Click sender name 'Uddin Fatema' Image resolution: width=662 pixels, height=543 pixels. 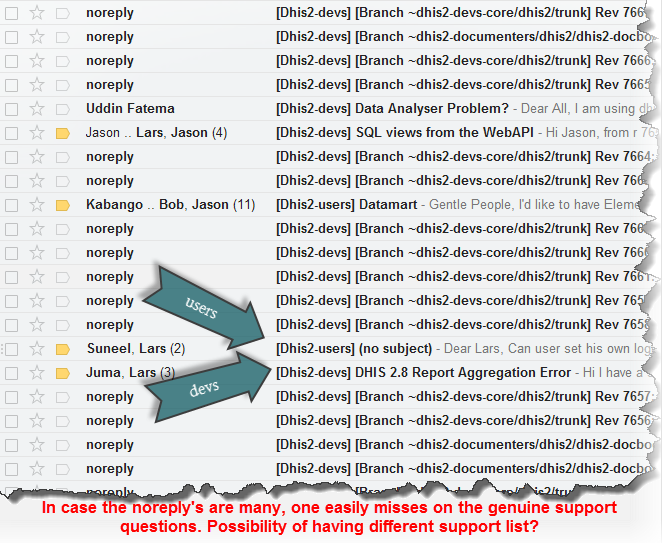130,109
